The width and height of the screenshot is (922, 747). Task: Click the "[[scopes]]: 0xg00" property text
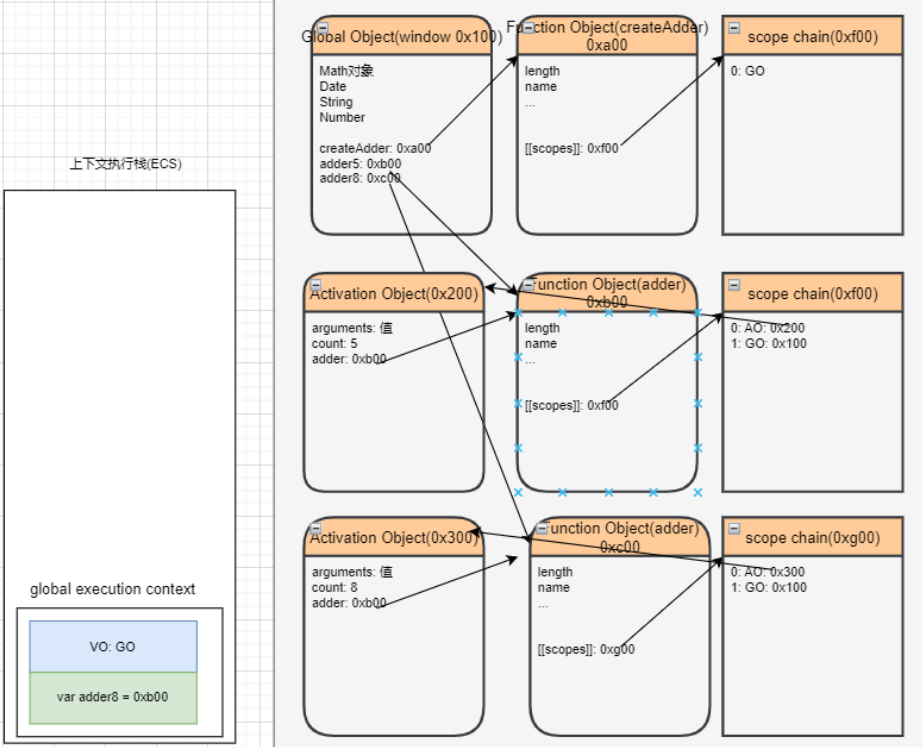(x=585, y=649)
